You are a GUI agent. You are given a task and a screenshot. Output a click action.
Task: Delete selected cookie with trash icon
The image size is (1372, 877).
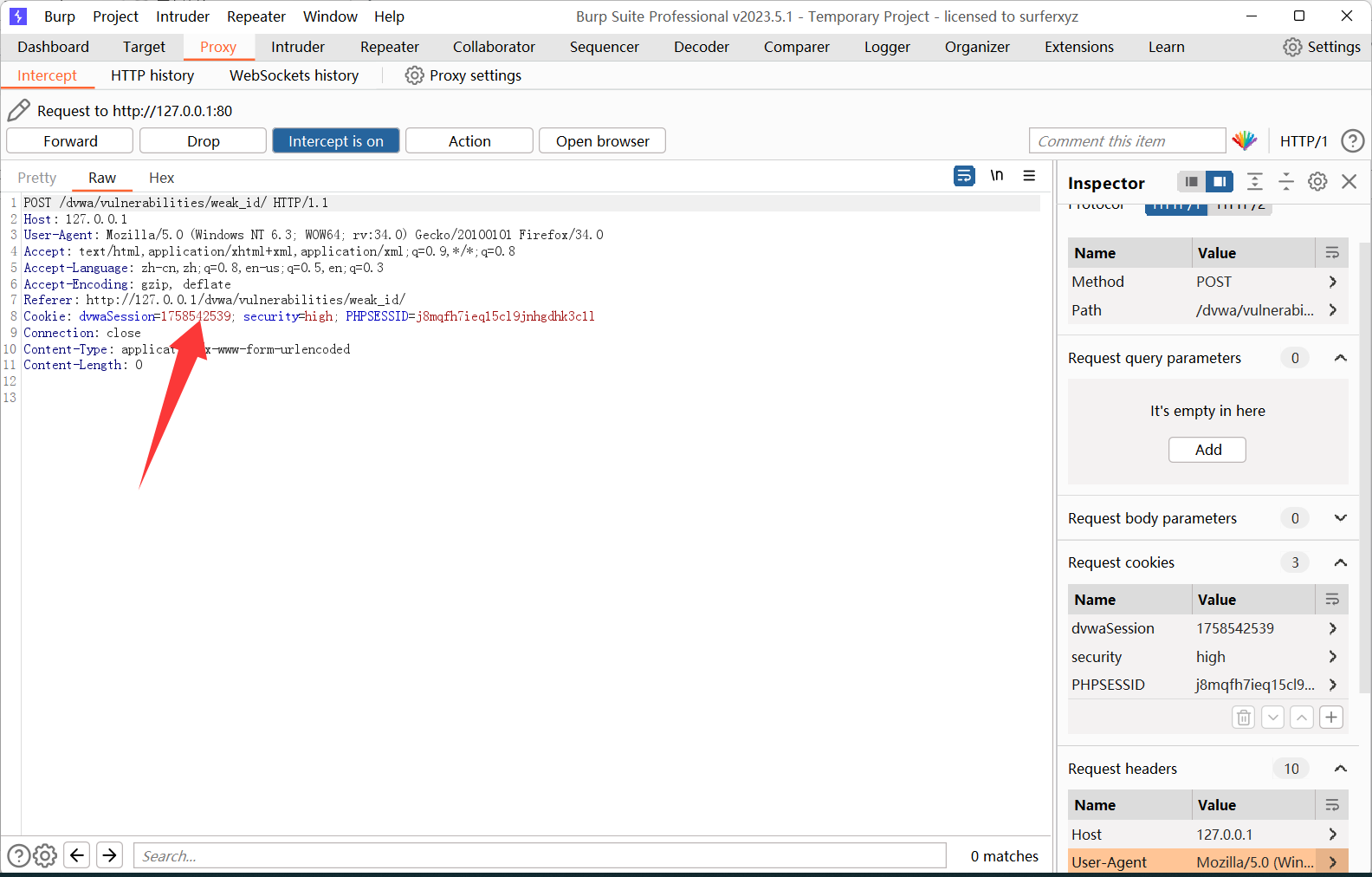(x=1244, y=718)
